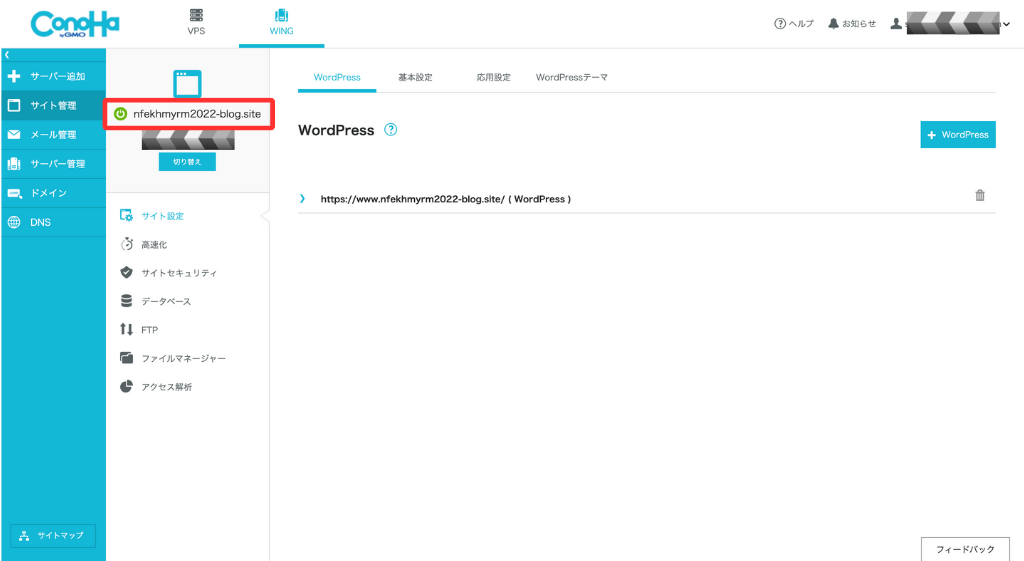Switch to WordPressテーマ tab
This screenshot has height=561, width=1024.
point(571,77)
